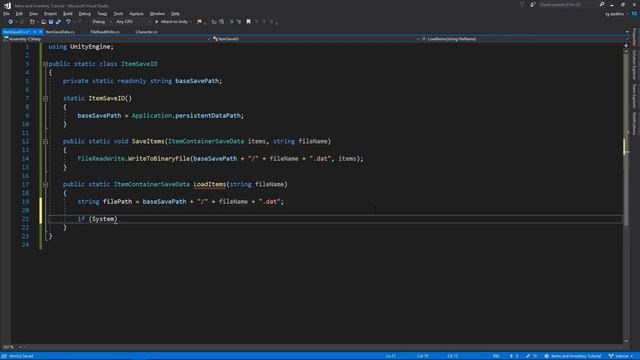The width and height of the screenshot is (640, 360).
Task: Open the Analyze menu
Action: point(136,14)
